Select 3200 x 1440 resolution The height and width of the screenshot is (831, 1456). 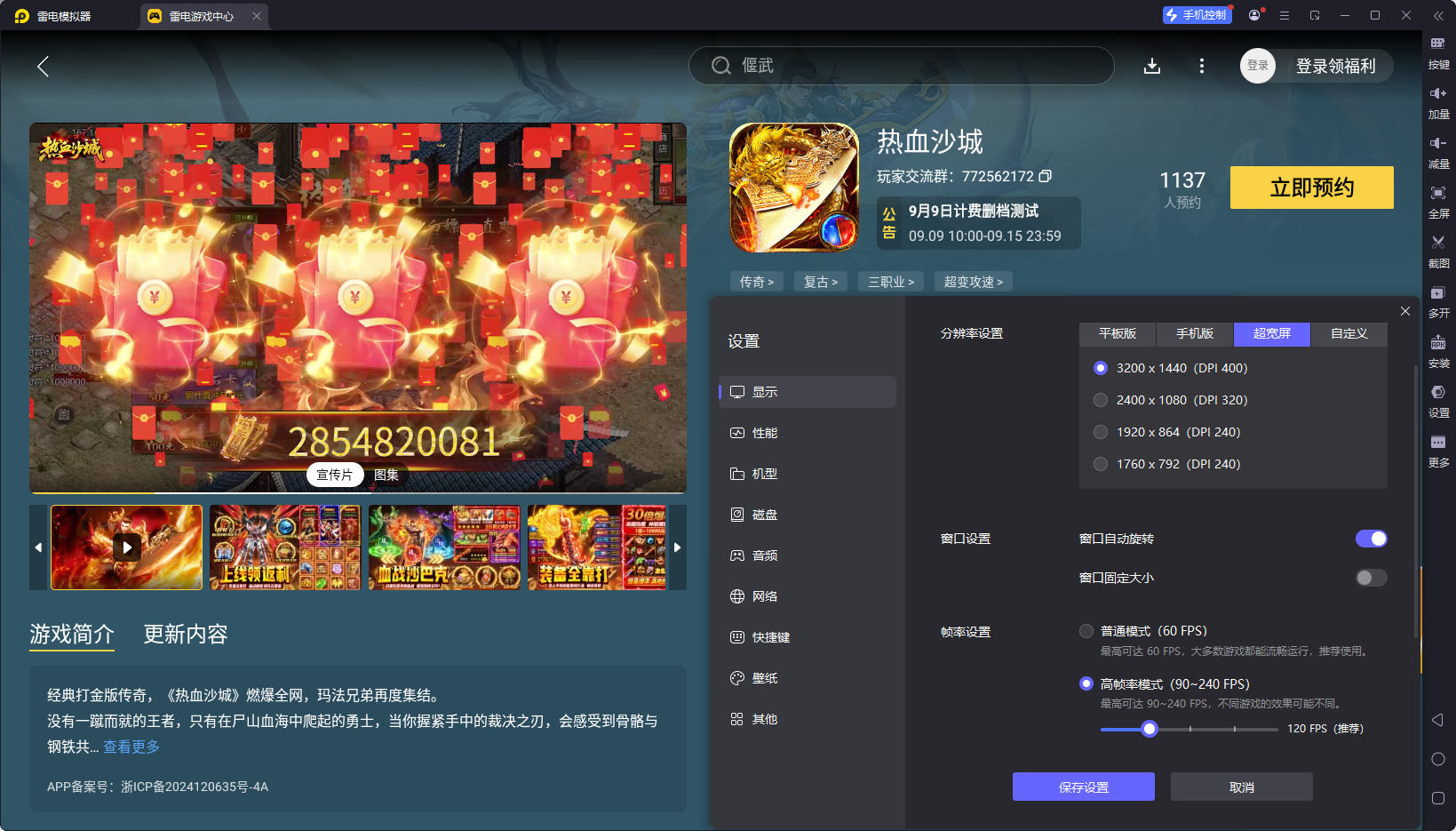(x=1101, y=368)
